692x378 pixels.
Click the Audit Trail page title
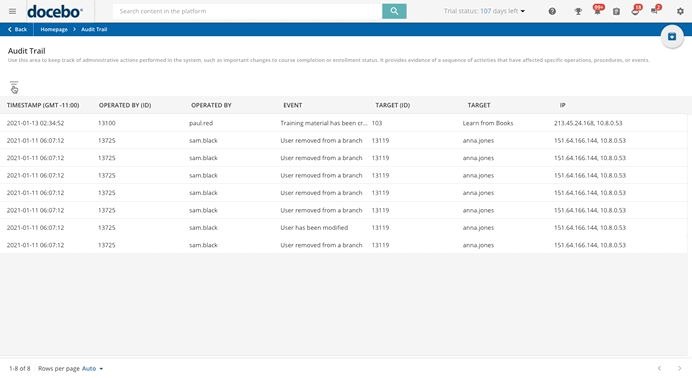point(26,51)
